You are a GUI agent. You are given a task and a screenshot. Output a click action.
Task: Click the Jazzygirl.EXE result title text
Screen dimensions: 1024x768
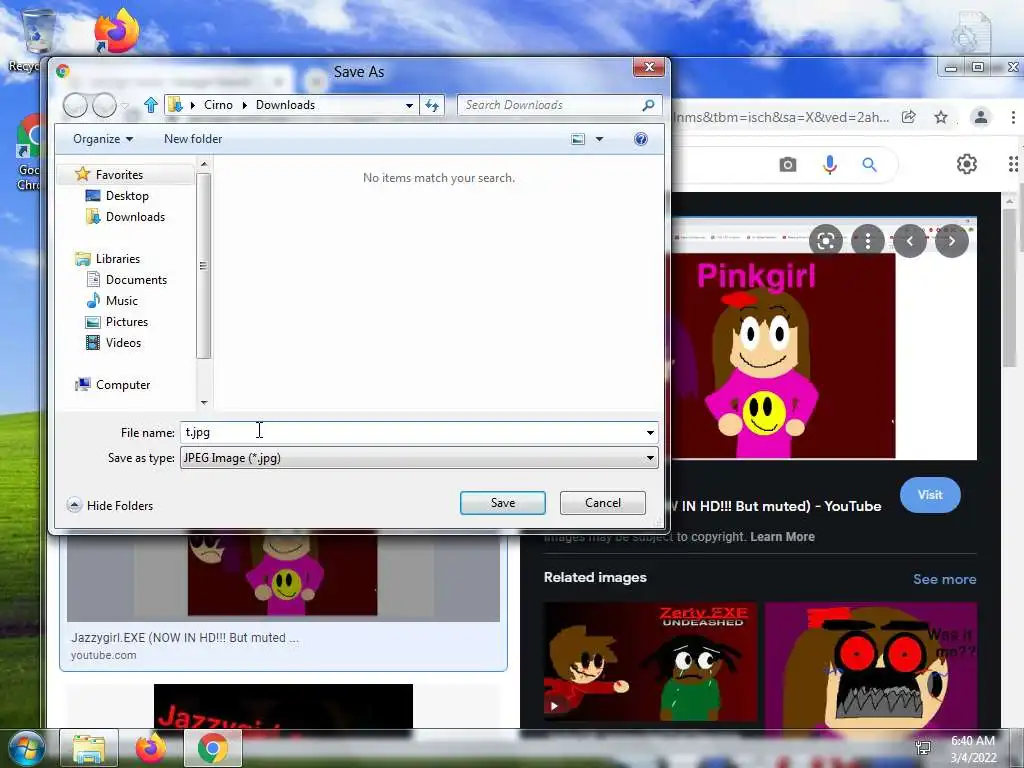tap(185, 637)
